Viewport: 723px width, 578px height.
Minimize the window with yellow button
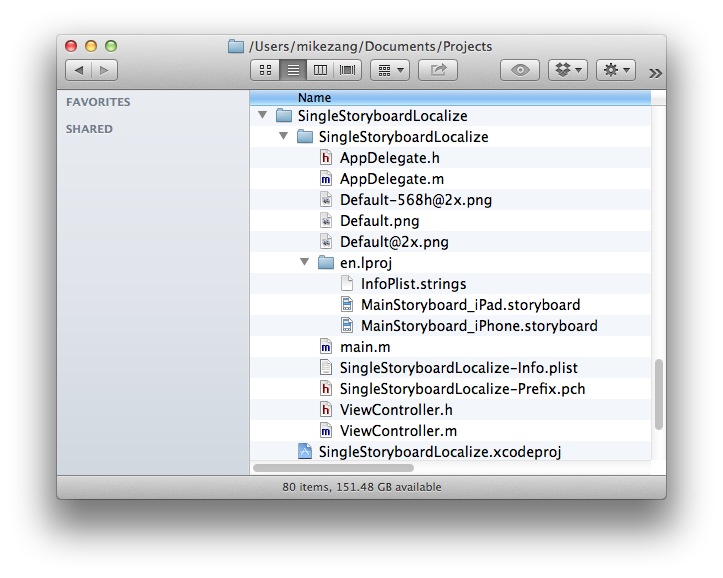click(x=91, y=46)
